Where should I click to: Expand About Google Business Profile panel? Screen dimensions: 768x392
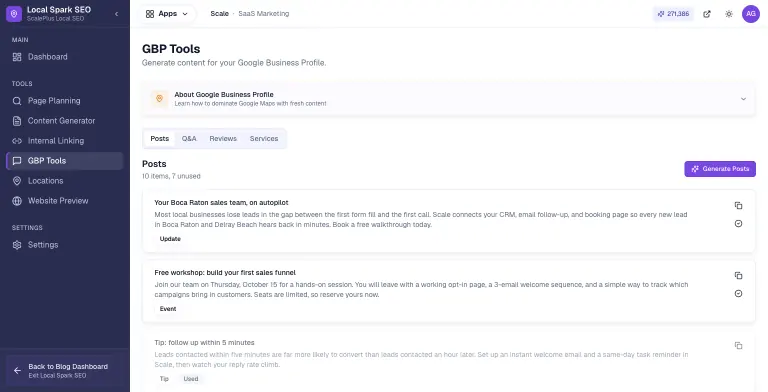(449, 99)
